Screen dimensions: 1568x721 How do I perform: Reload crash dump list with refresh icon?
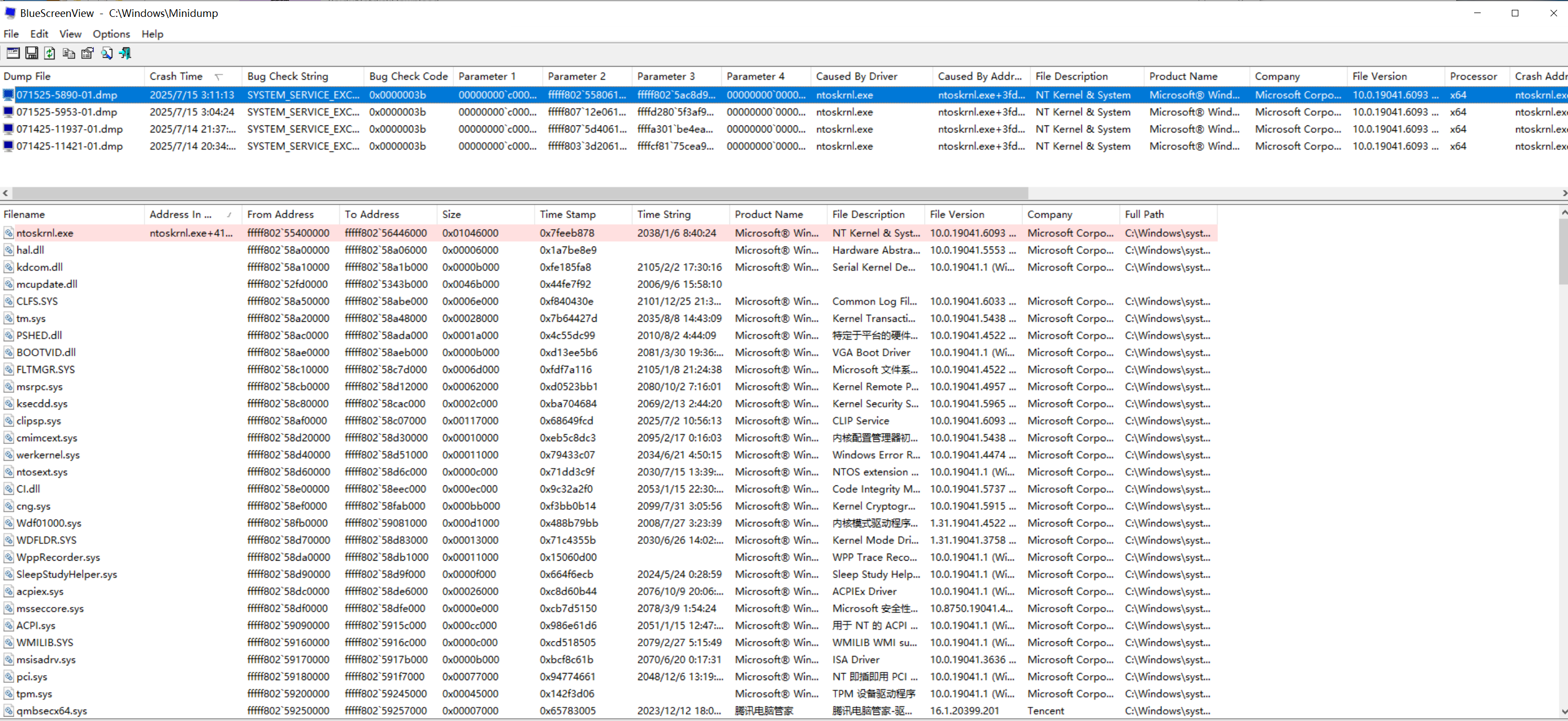[50, 53]
